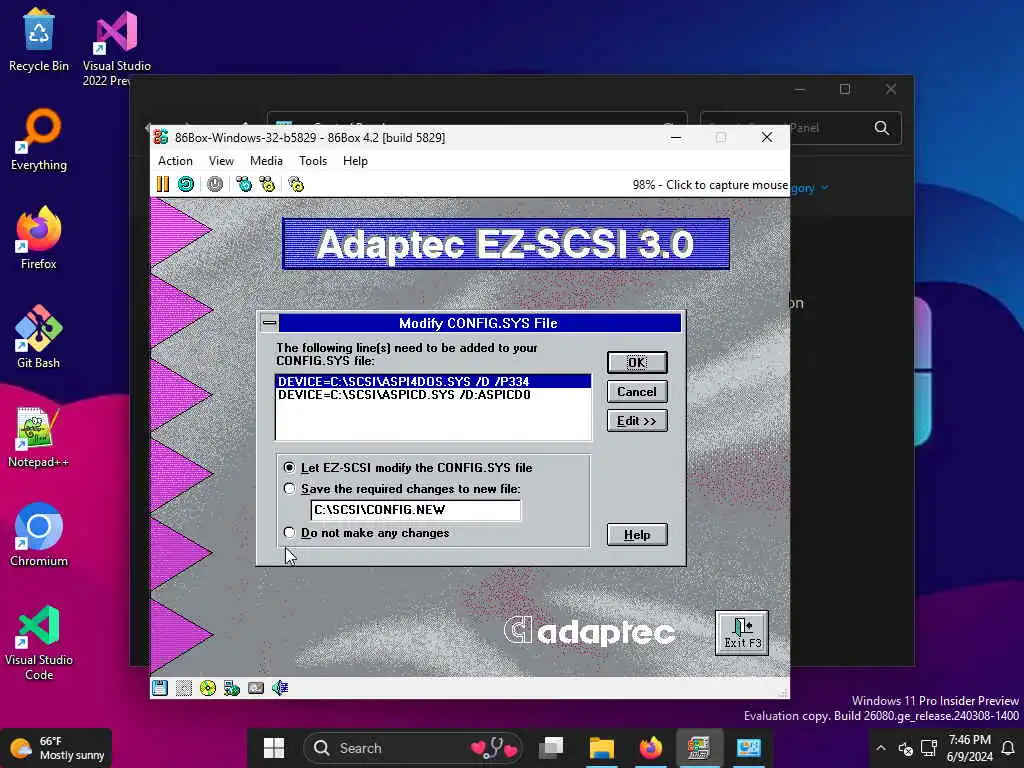Click 86Box icon in the taskbar
Image resolution: width=1024 pixels, height=768 pixels.
pyautogui.click(x=699, y=748)
